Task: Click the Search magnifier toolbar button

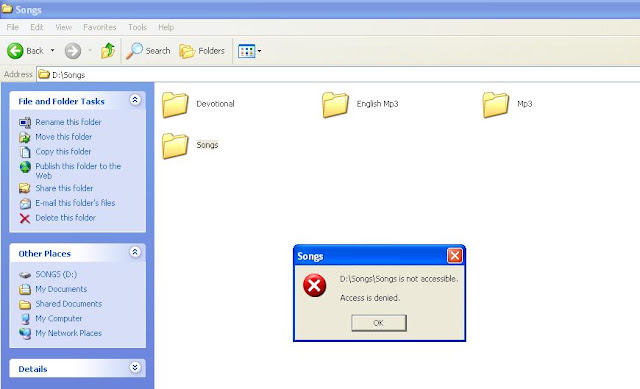Action: (x=148, y=51)
